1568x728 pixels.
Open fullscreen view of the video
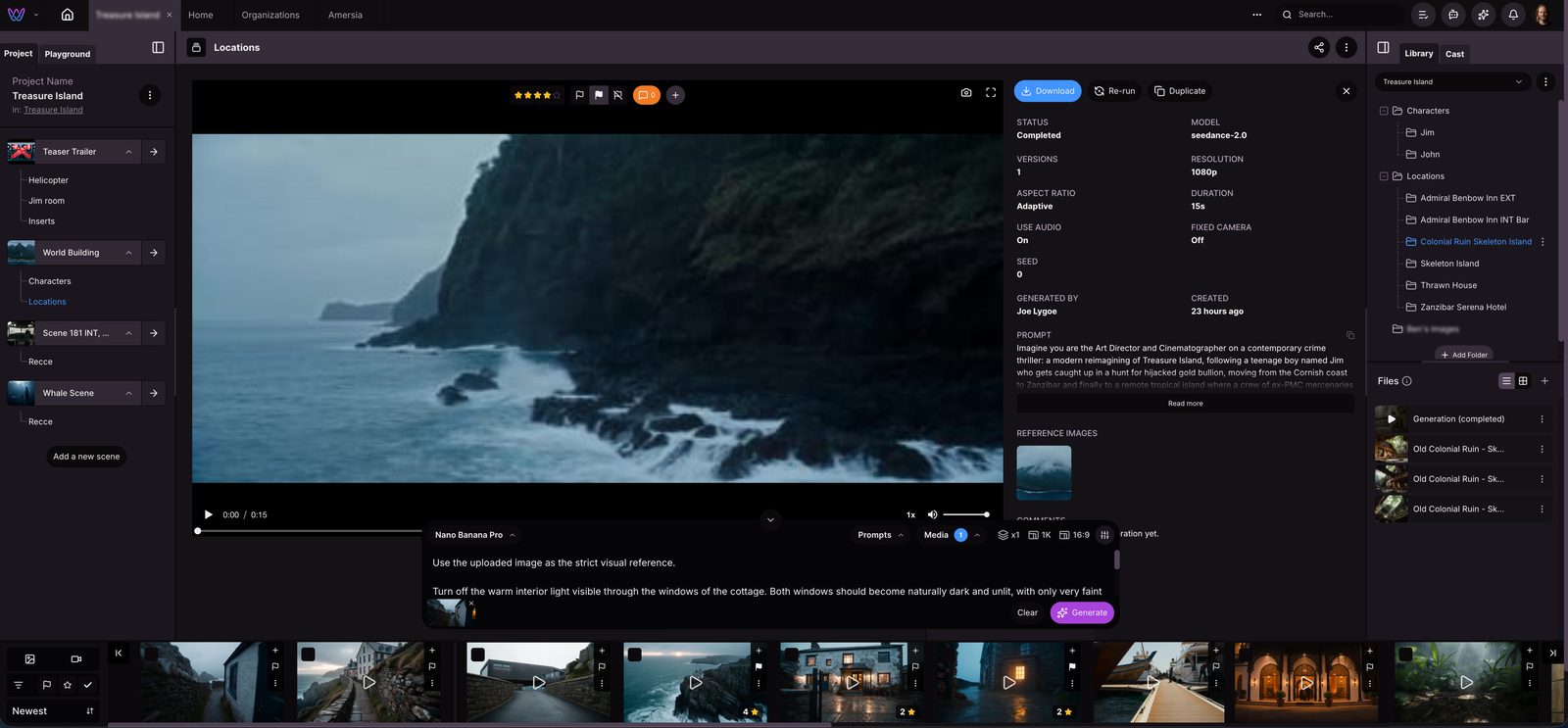pyautogui.click(x=991, y=92)
